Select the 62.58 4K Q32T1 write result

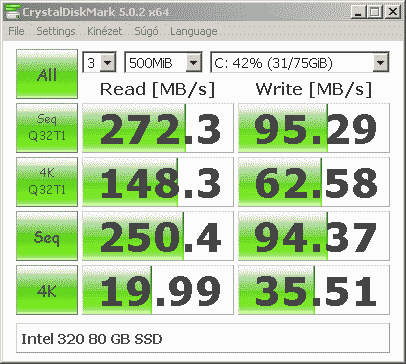point(314,182)
